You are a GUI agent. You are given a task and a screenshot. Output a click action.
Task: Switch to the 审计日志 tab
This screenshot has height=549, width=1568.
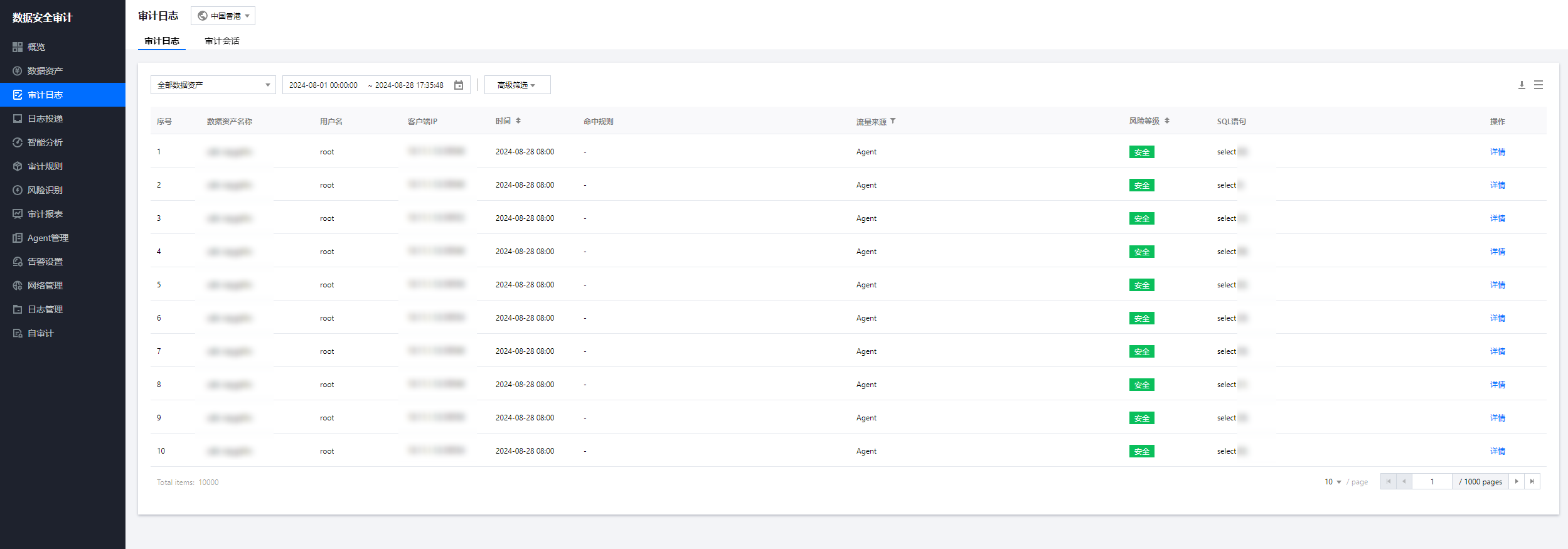(x=162, y=41)
